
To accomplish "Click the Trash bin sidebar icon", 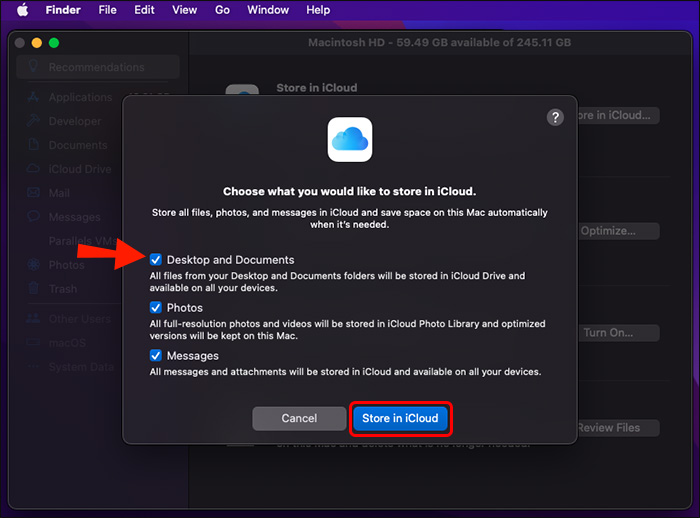I will point(33,288).
